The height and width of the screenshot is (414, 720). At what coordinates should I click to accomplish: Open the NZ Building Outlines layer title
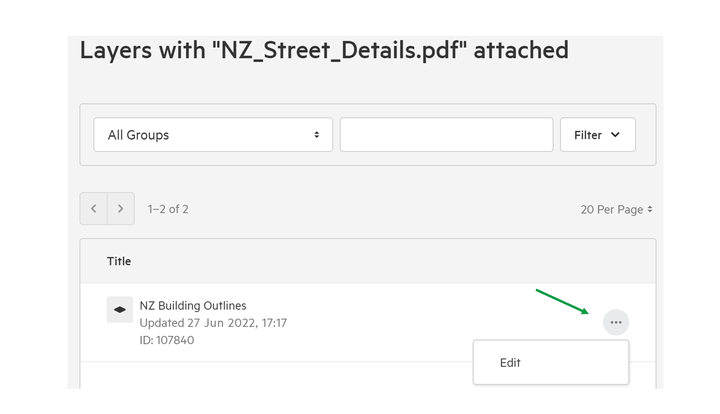pos(193,306)
